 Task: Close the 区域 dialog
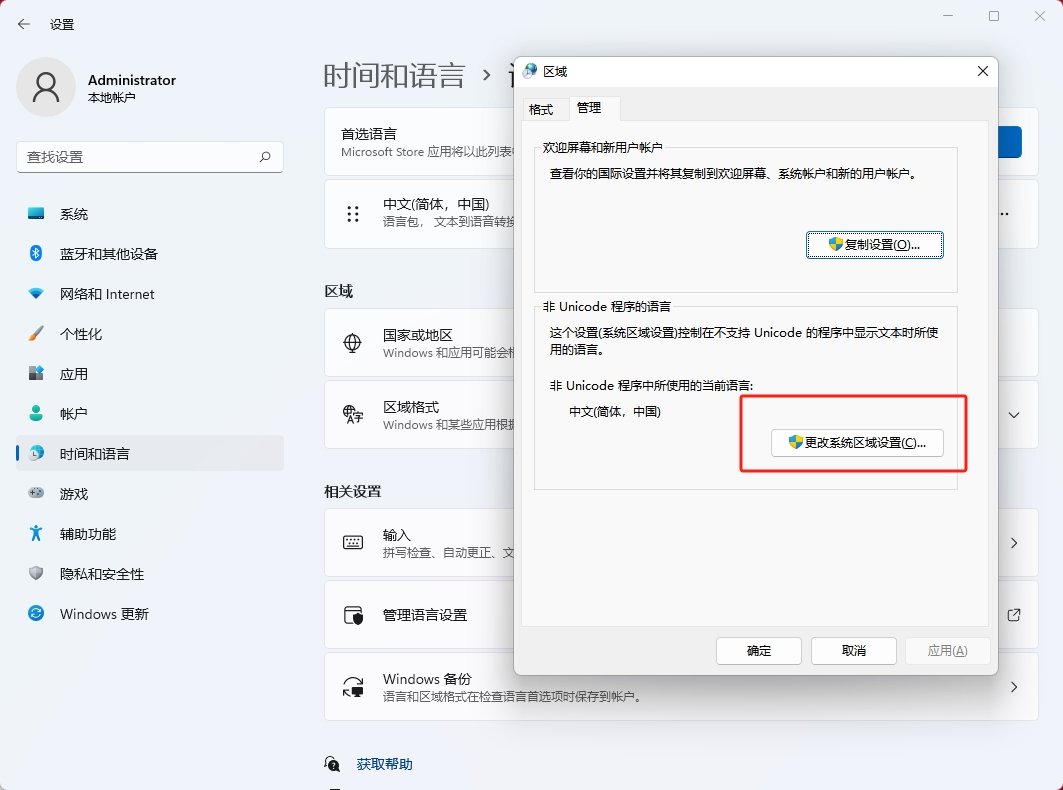(x=982, y=71)
